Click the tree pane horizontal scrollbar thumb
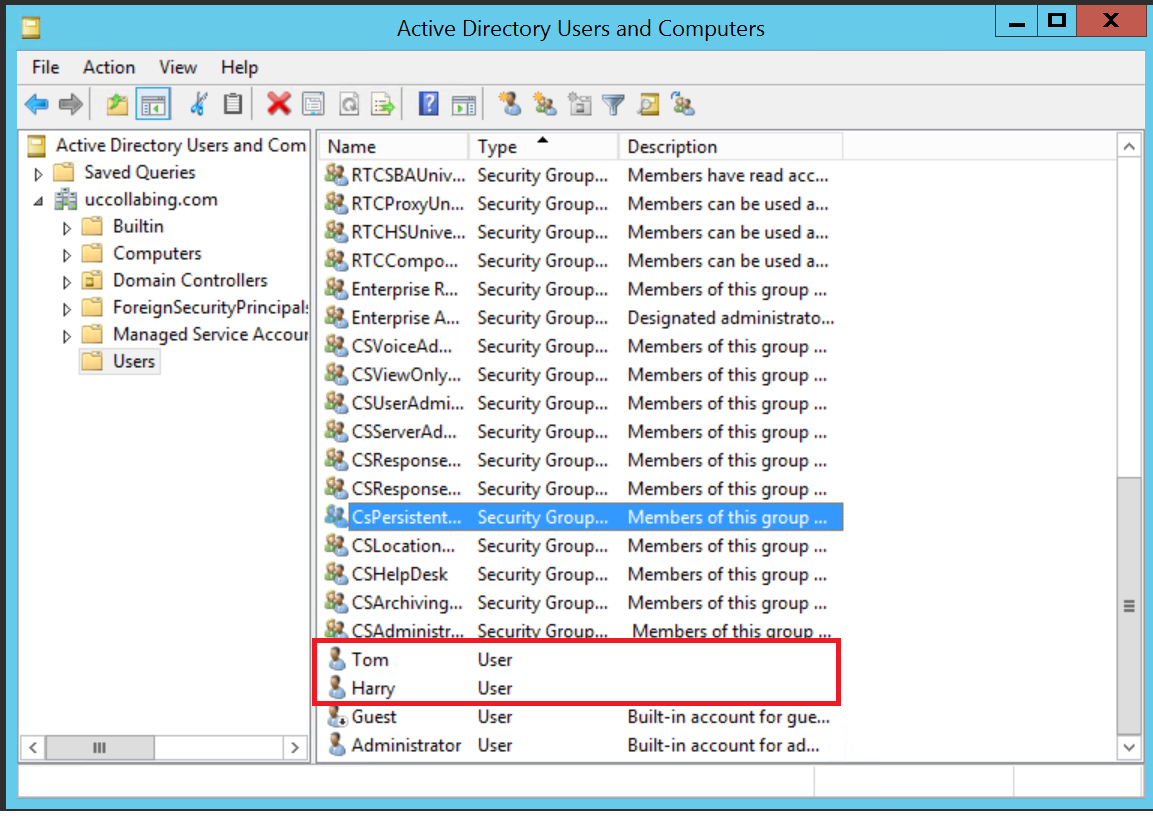The image size is (1153, 826). (99, 747)
